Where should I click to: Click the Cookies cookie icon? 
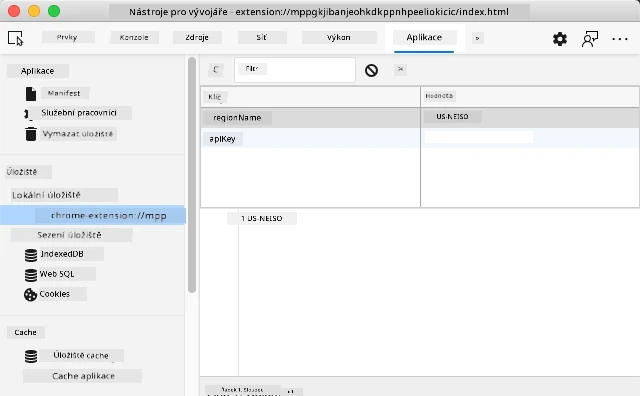click(x=31, y=295)
